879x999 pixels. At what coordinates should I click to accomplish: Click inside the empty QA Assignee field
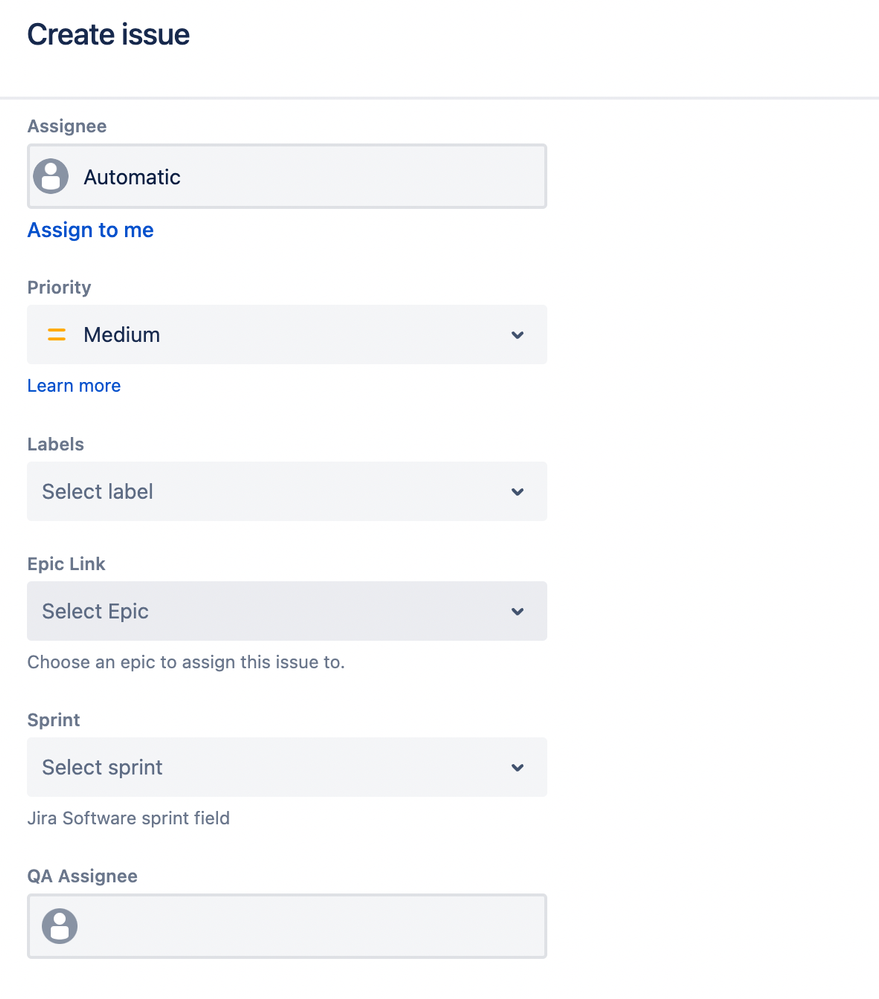(x=287, y=926)
